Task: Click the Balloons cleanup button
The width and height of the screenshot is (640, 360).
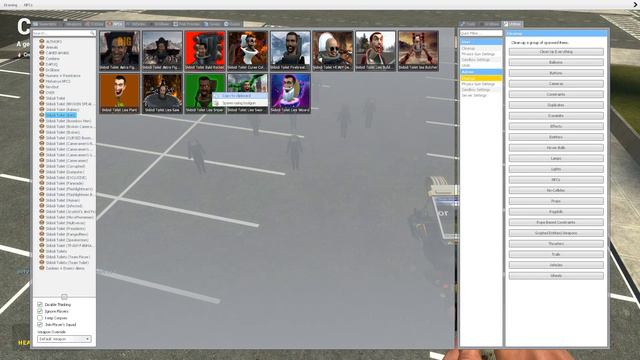Action: [556, 62]
